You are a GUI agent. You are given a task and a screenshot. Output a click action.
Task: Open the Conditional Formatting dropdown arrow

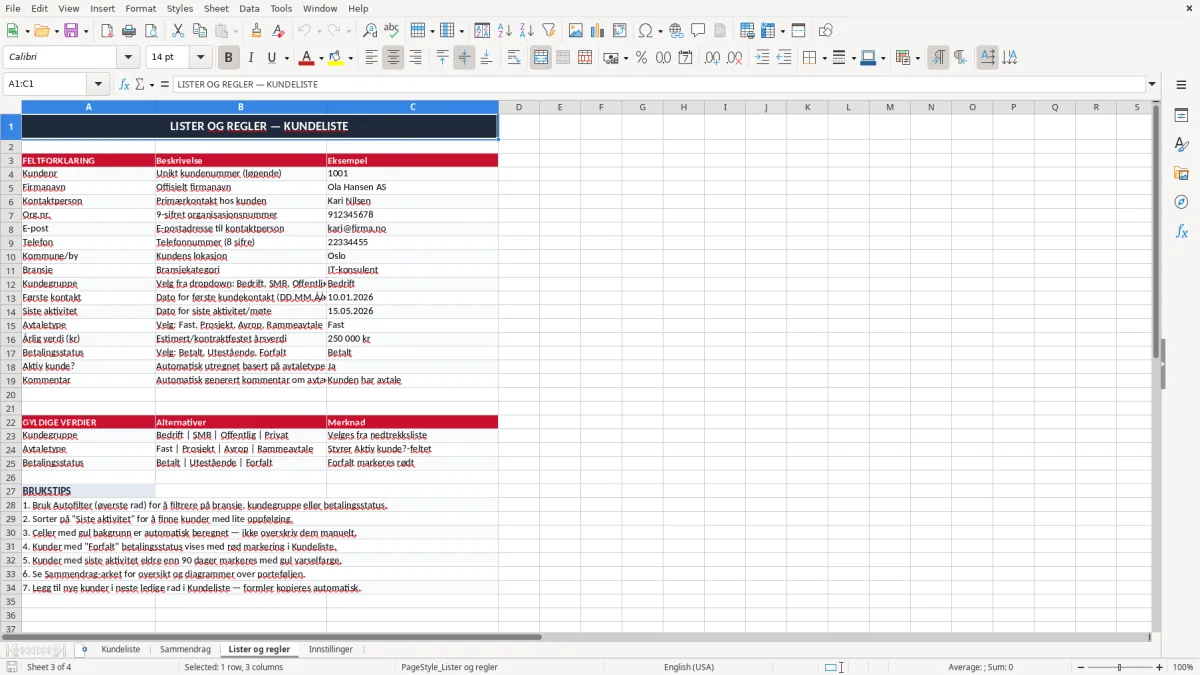click(x=917, y=58)
